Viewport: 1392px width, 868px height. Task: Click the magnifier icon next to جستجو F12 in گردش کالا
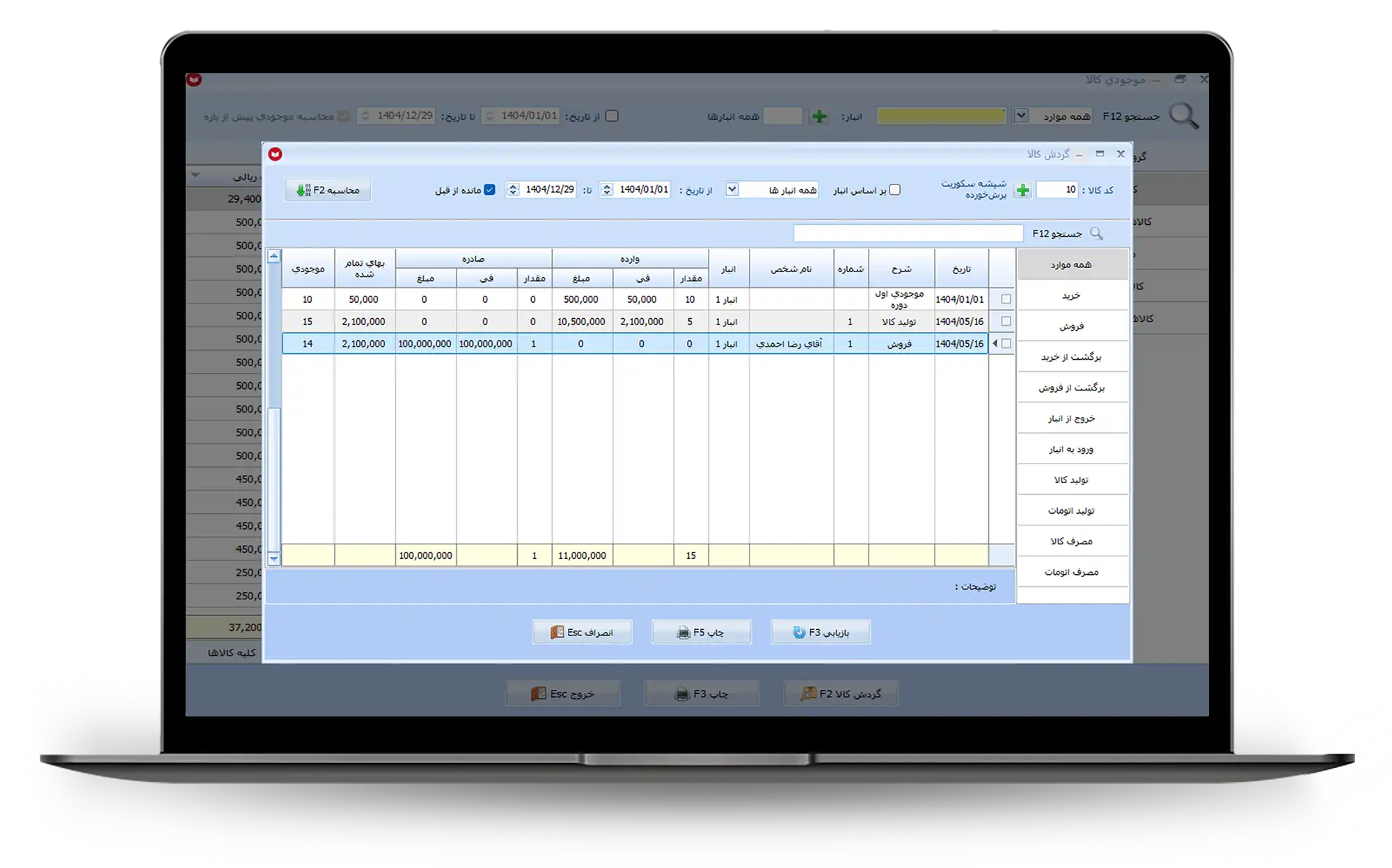[1097, 233]
